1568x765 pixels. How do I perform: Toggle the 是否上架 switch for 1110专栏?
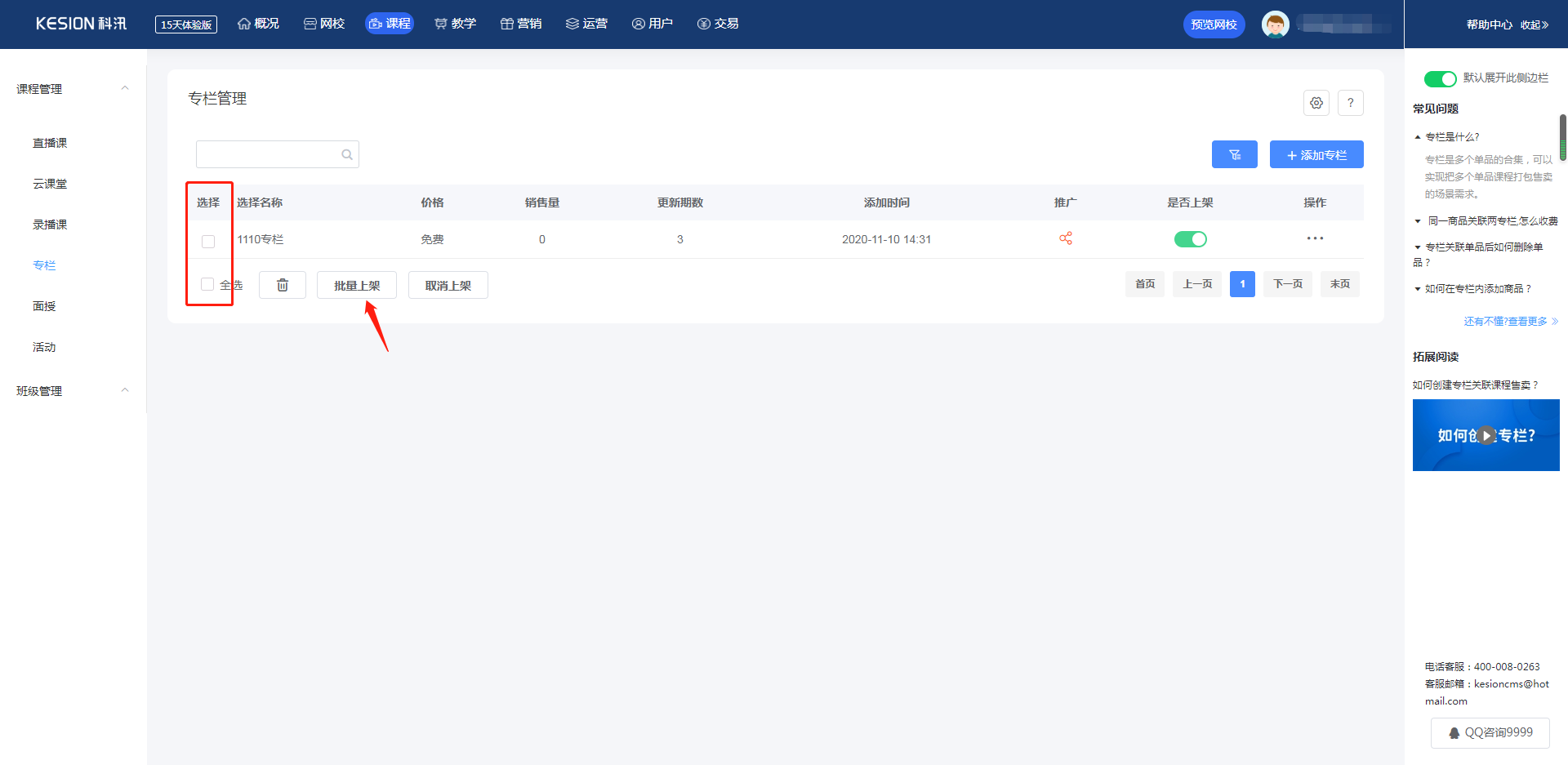(1190, 239)
